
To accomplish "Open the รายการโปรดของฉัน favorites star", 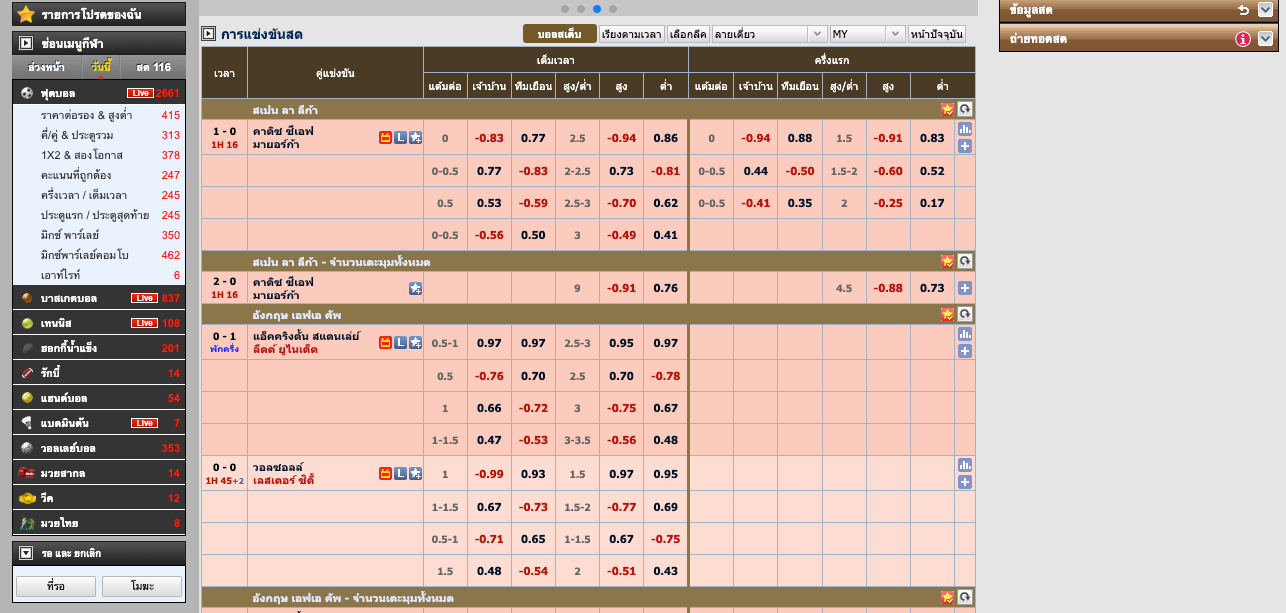I will pos(26,14).
